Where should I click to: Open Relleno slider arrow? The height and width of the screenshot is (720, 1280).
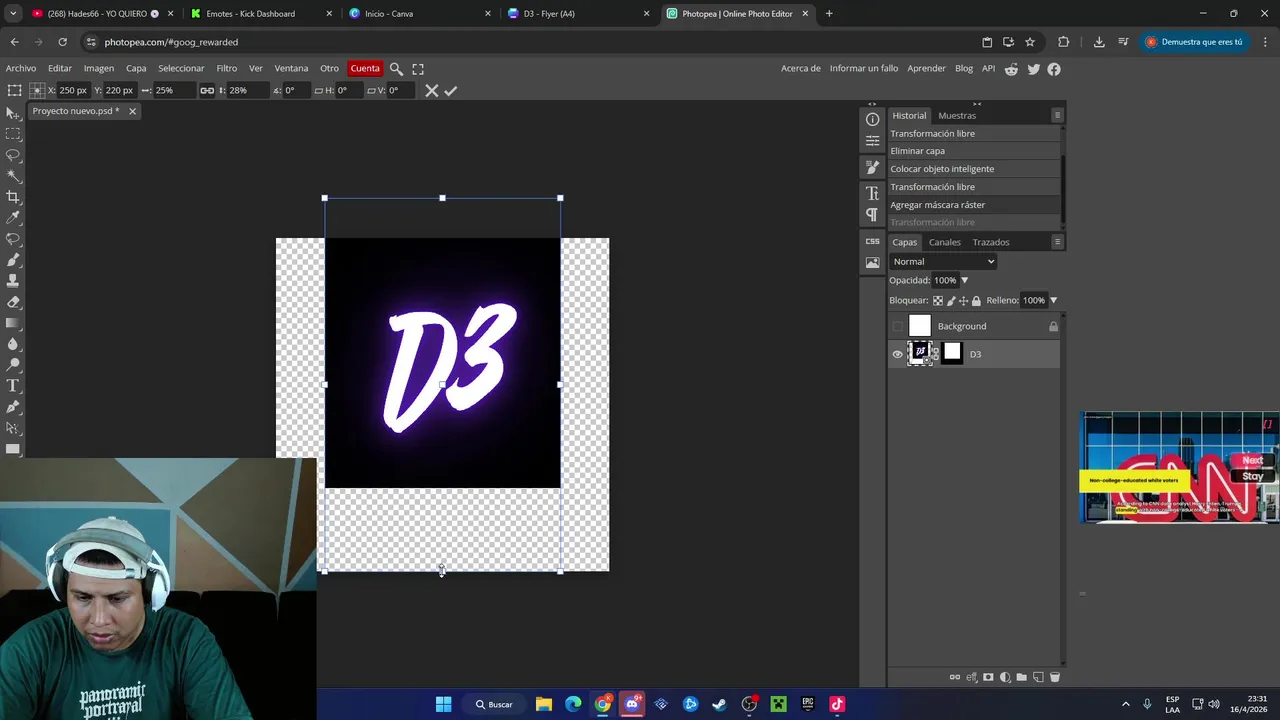coord(1053,300)
